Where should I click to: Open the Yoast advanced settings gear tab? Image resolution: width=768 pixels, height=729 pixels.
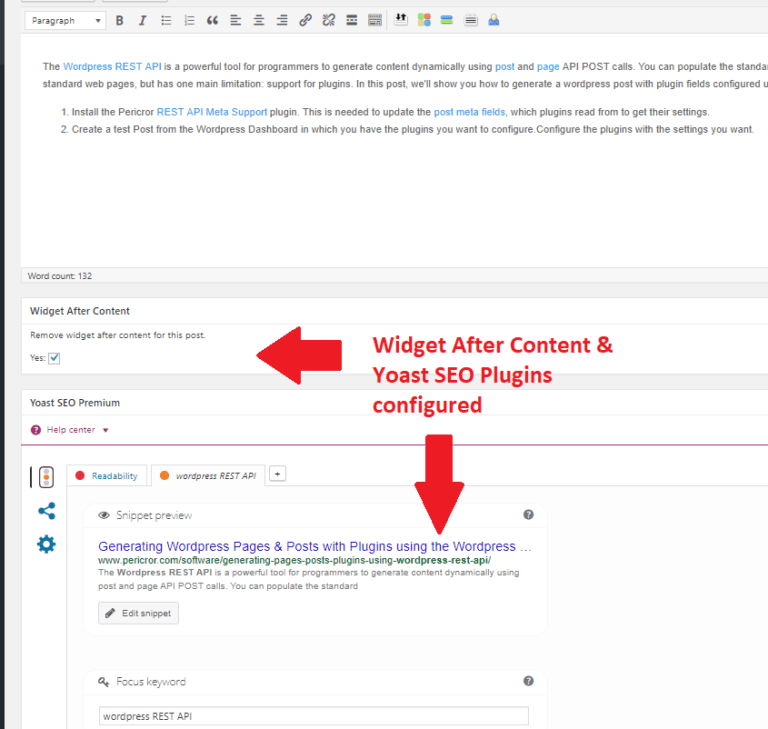(47, 544)
